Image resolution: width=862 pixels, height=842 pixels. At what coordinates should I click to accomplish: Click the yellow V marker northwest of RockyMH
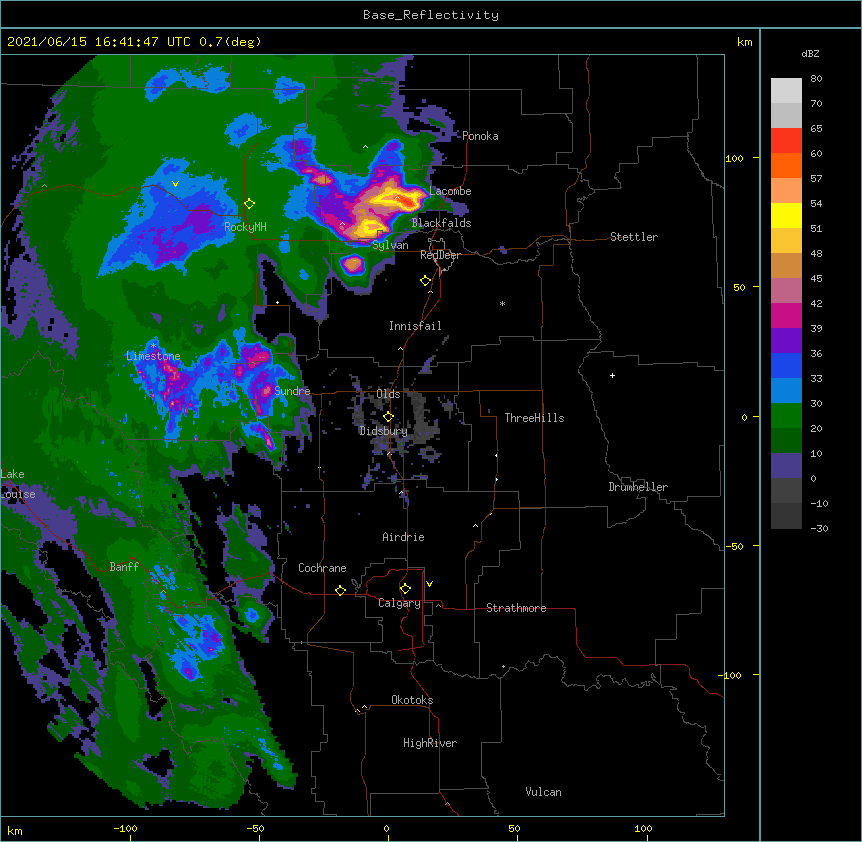175,184
